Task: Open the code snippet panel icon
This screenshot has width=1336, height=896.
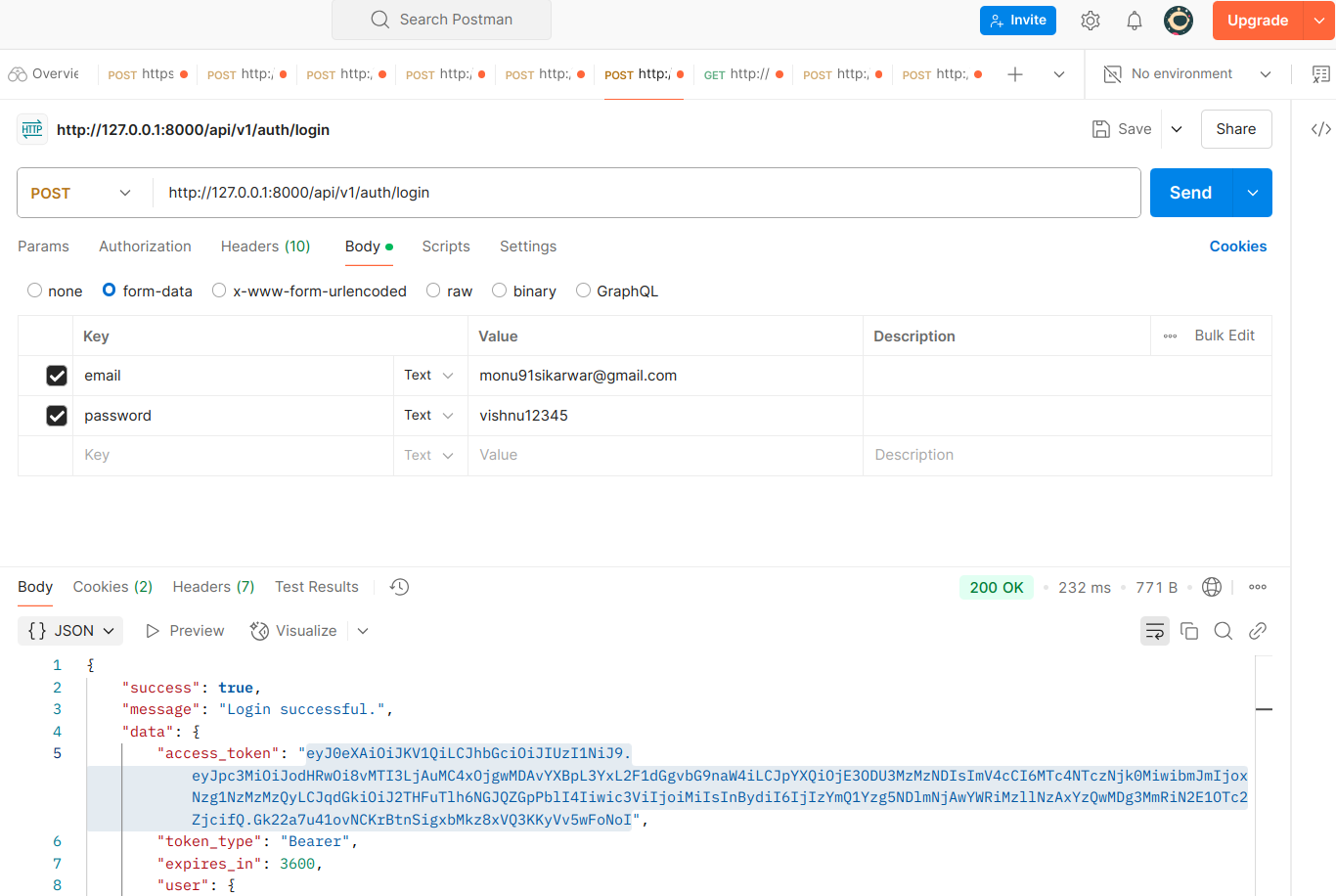Action: coord(1321,129)
